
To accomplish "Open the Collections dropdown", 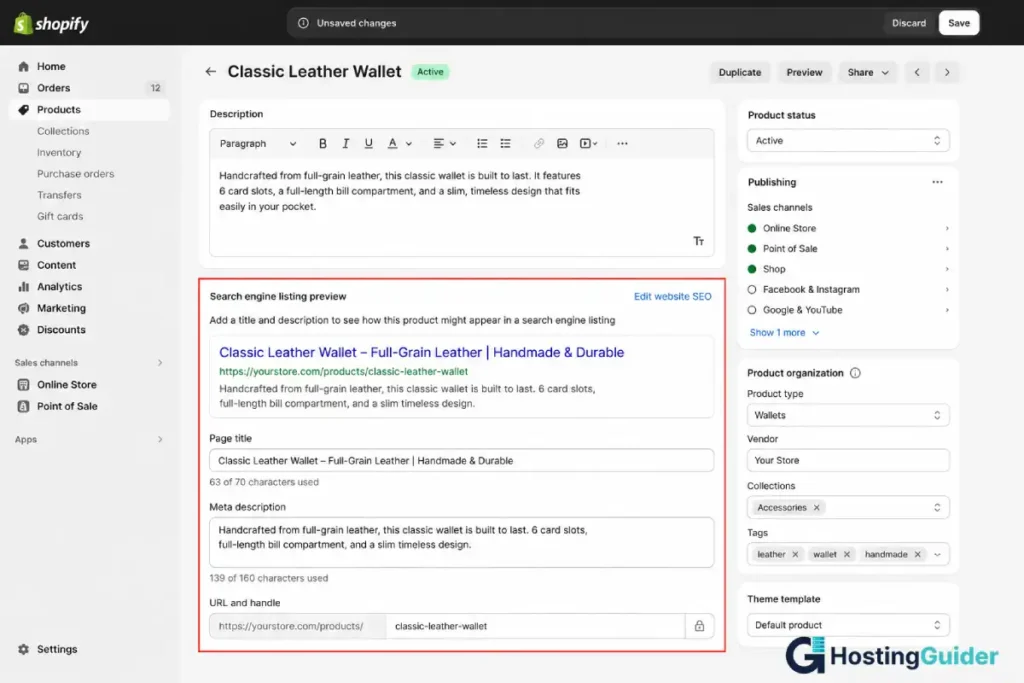I will pos(848,507).
